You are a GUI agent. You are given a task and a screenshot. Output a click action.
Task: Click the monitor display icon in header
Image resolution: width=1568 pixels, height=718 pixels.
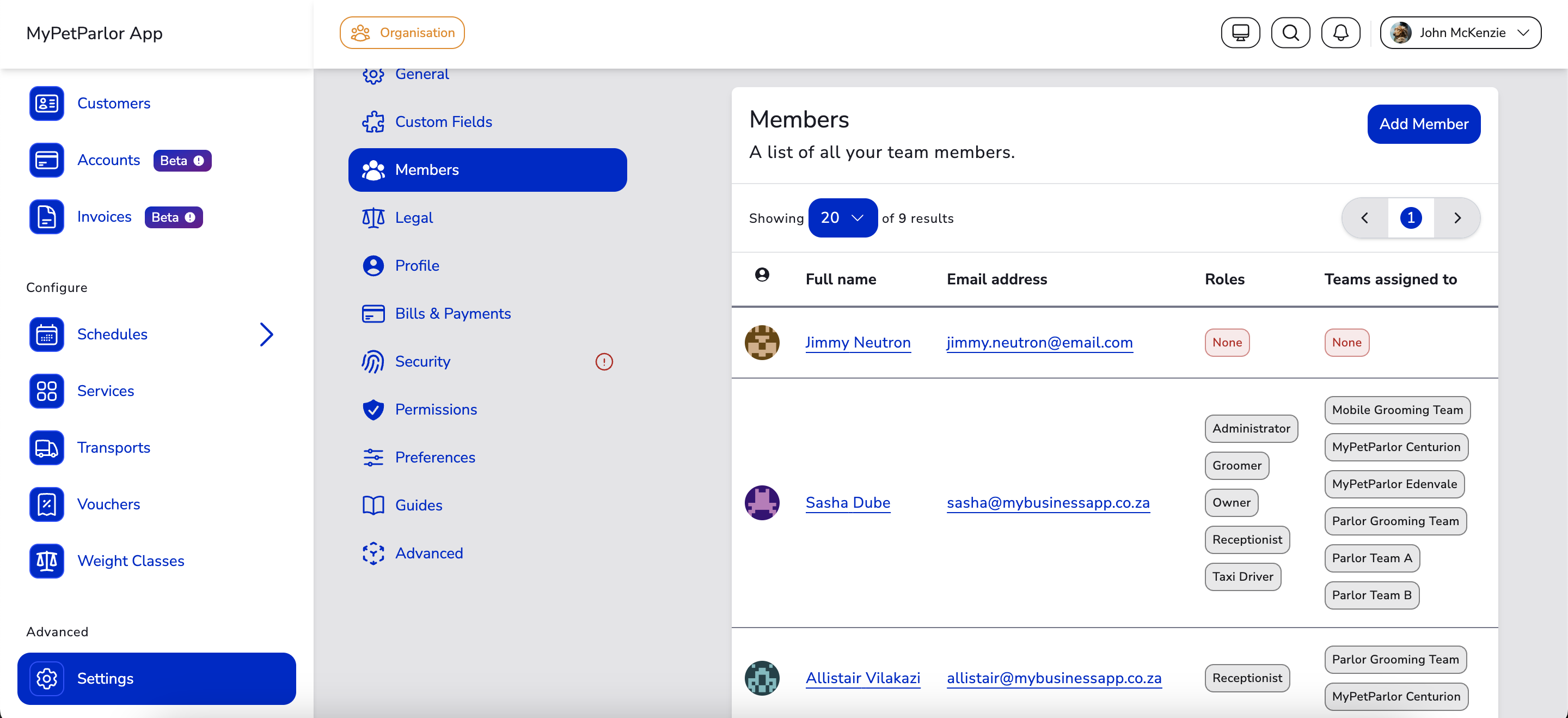pyautogui.click(x=1240, y=33)
